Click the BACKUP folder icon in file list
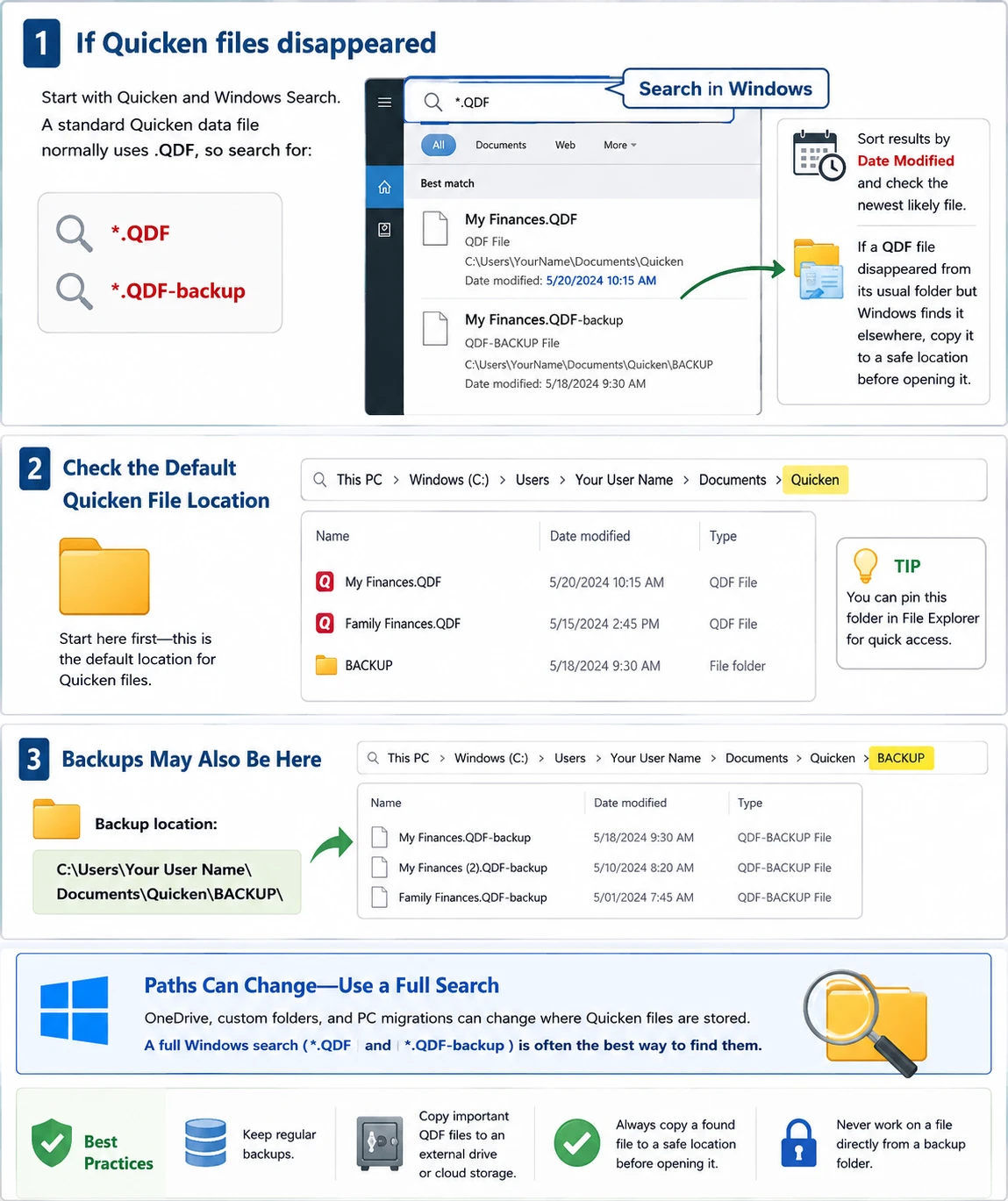The width and height of the screenshot is (1008, 1201). (326, 665)
